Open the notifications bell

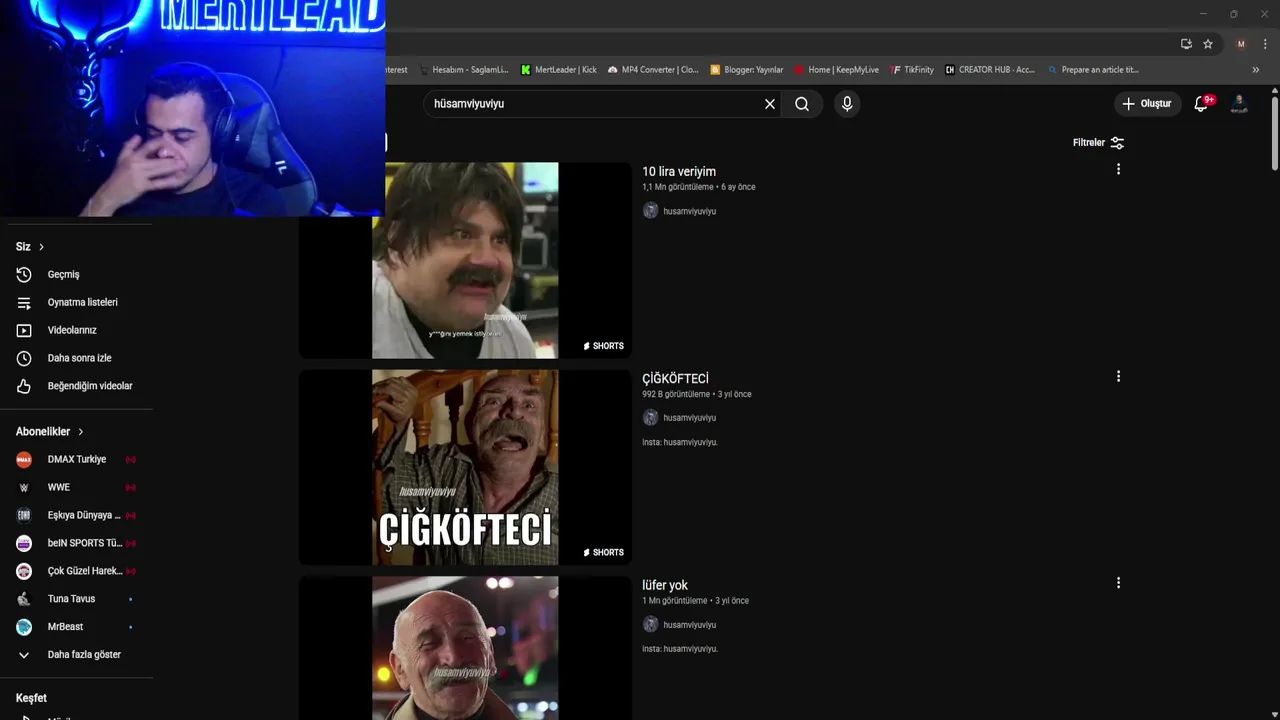(x=1202, y=103)
